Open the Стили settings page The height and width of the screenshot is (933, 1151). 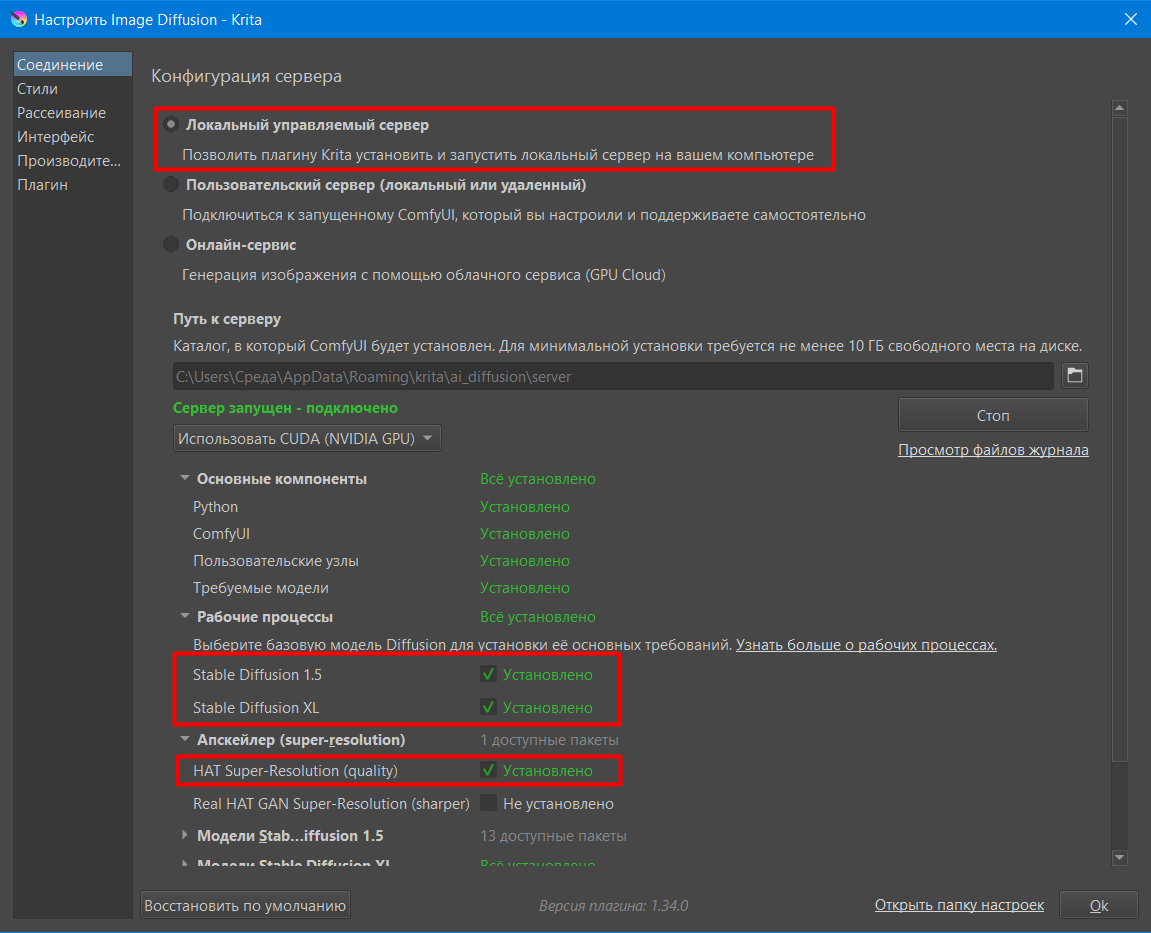tap(38, 89)
